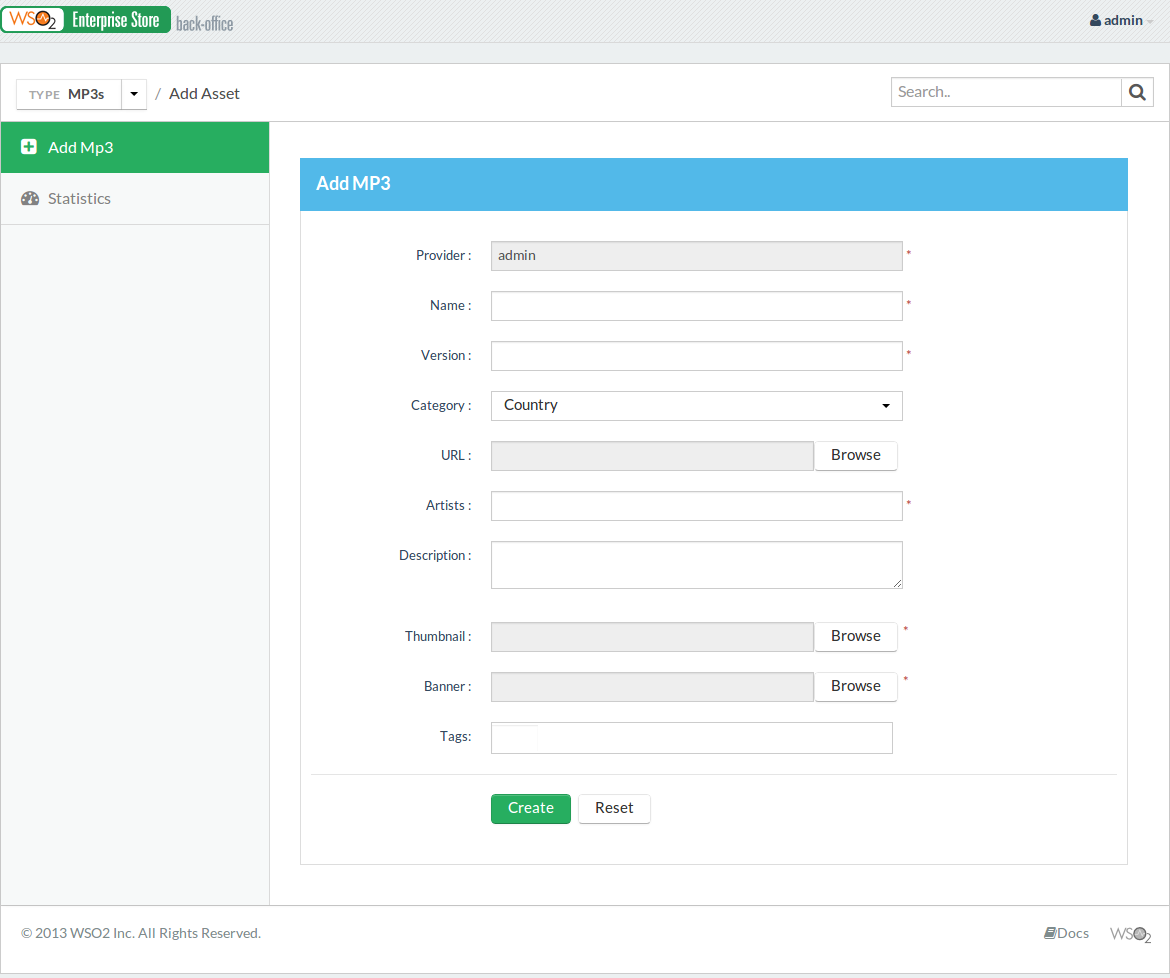Click the Enterprise Store logo
This screenshot has height=978, width=1170.
pyautogui.click(x=117, y=19)
